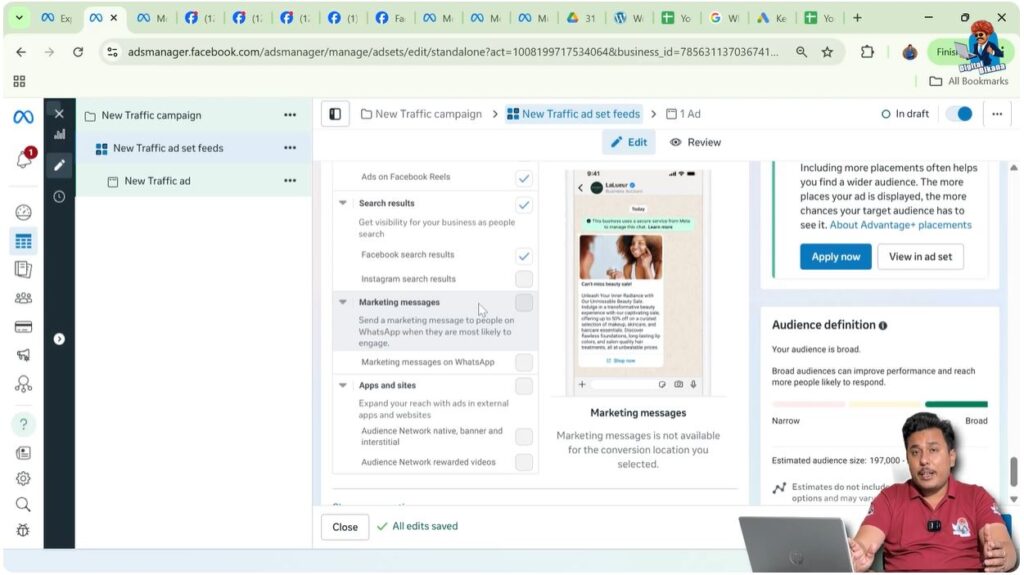Screen dimensions: 1024x575
Task: Check Instagram search results
Action: (524, 279)
